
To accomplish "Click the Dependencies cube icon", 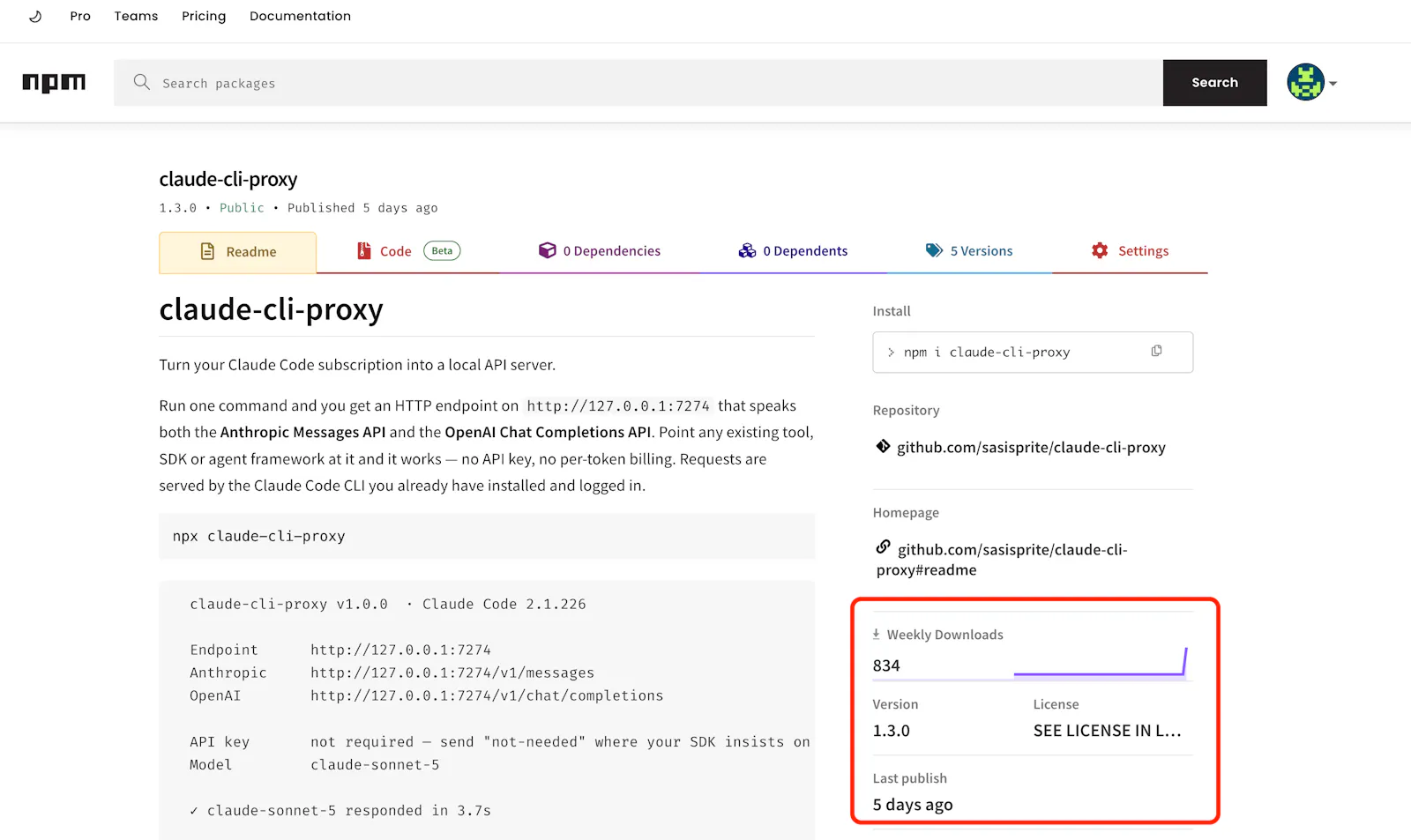I will (547, 250).
